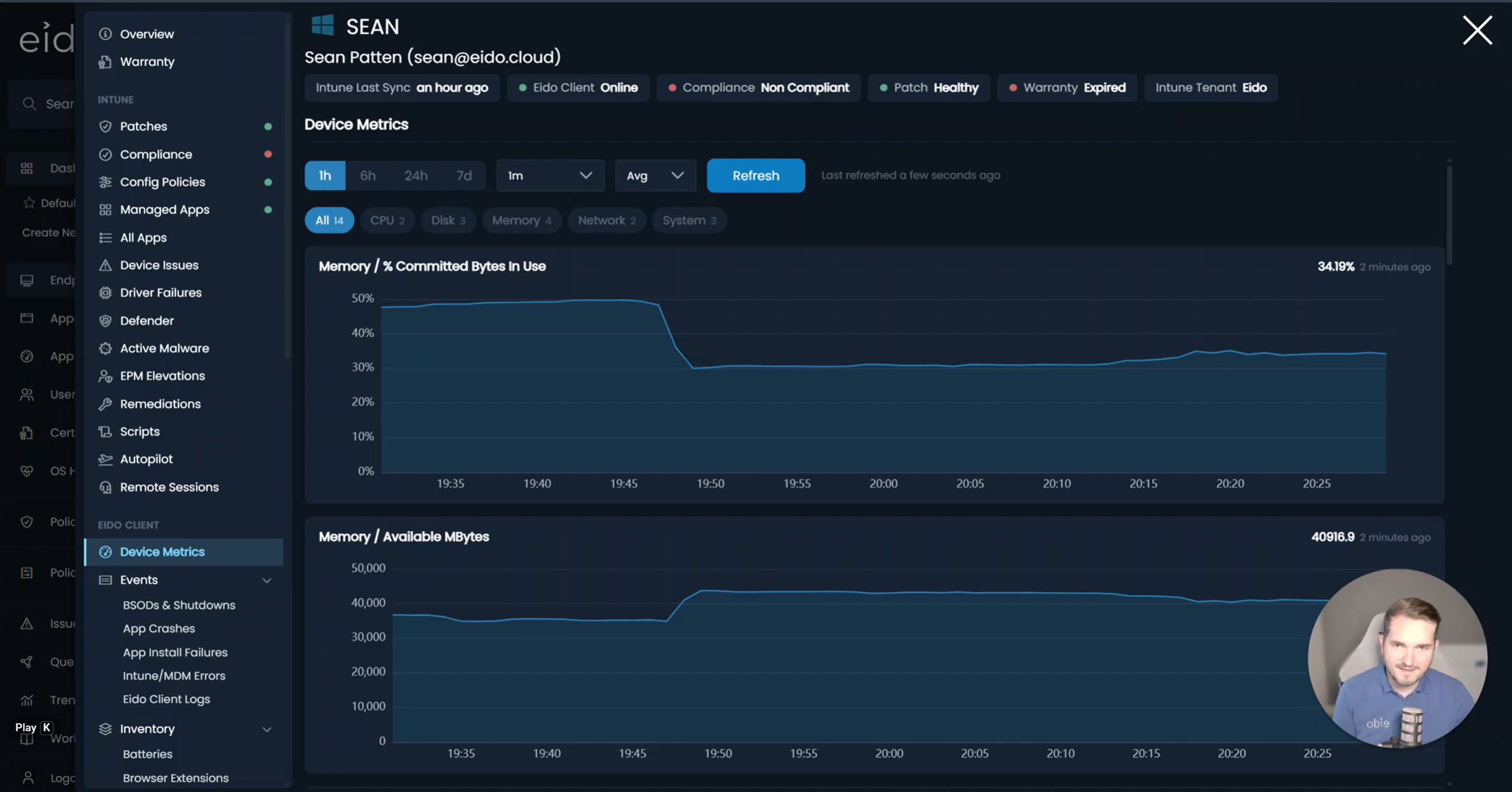Select the 7d time range
1512x792 pixels.
tap(464, 176)
